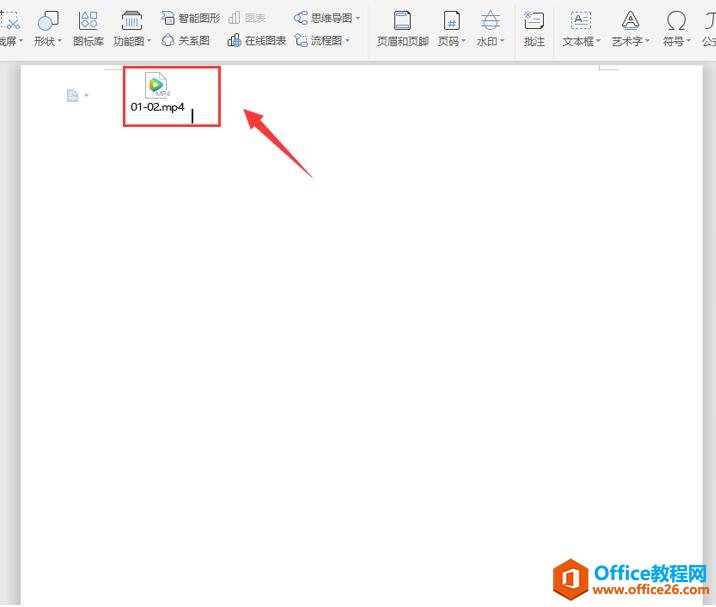Screen dimensions: 716x607
Task: Add a 批注 comment
Action: click(x=534, y=27)
